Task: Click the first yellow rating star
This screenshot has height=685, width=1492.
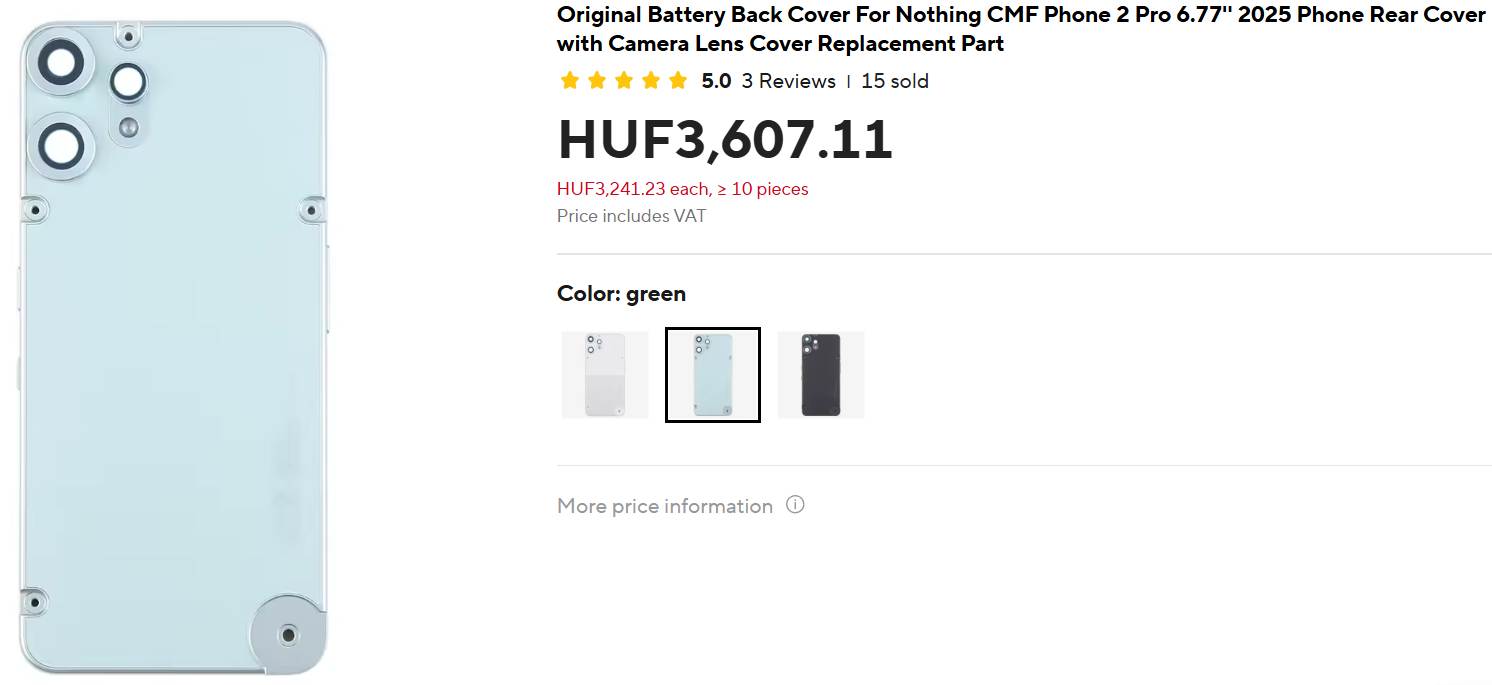Action: pyautogui.click(x=570, y=81)
